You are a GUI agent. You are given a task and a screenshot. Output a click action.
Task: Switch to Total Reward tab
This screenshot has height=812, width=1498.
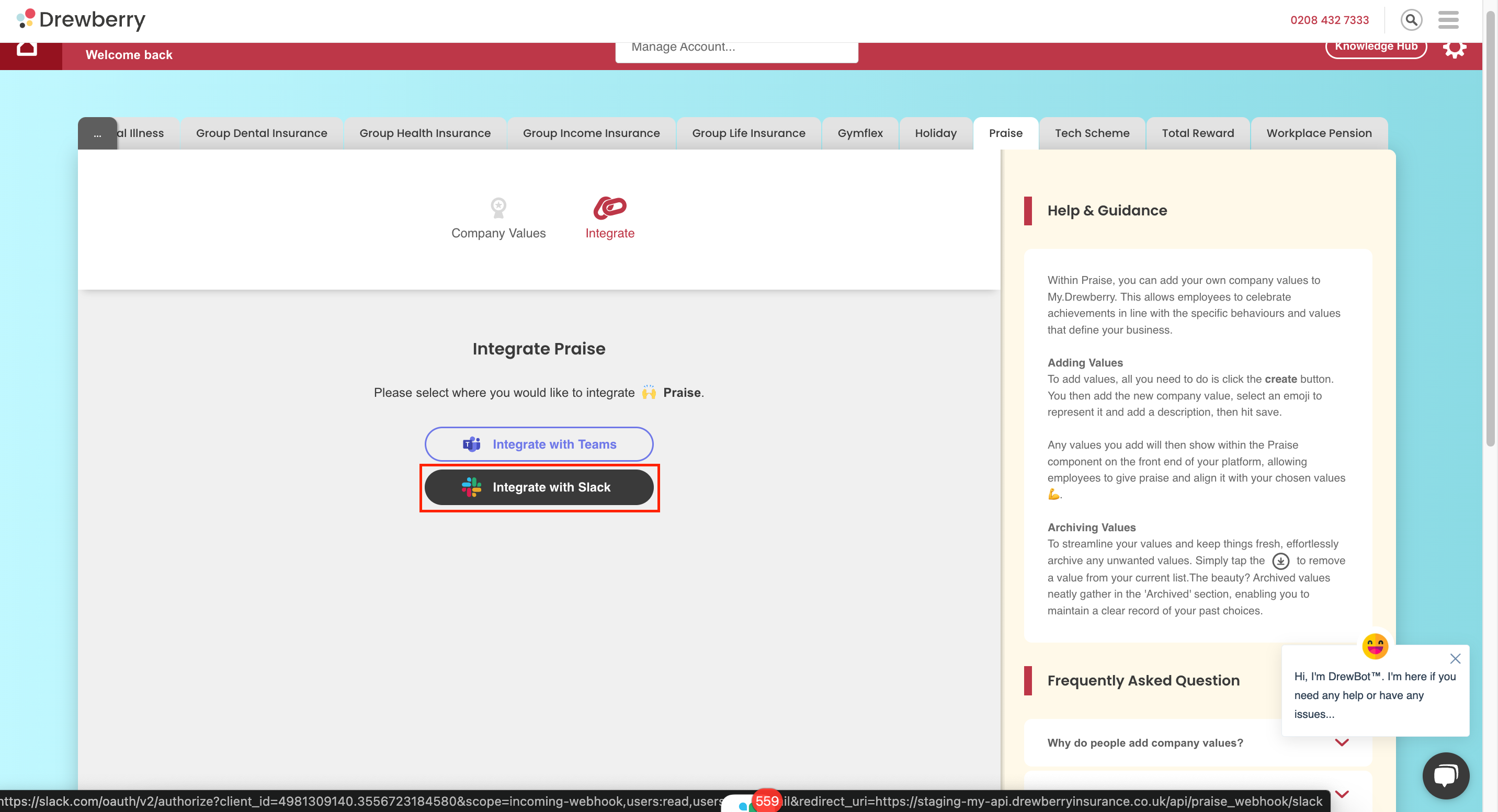point(1198,133)
